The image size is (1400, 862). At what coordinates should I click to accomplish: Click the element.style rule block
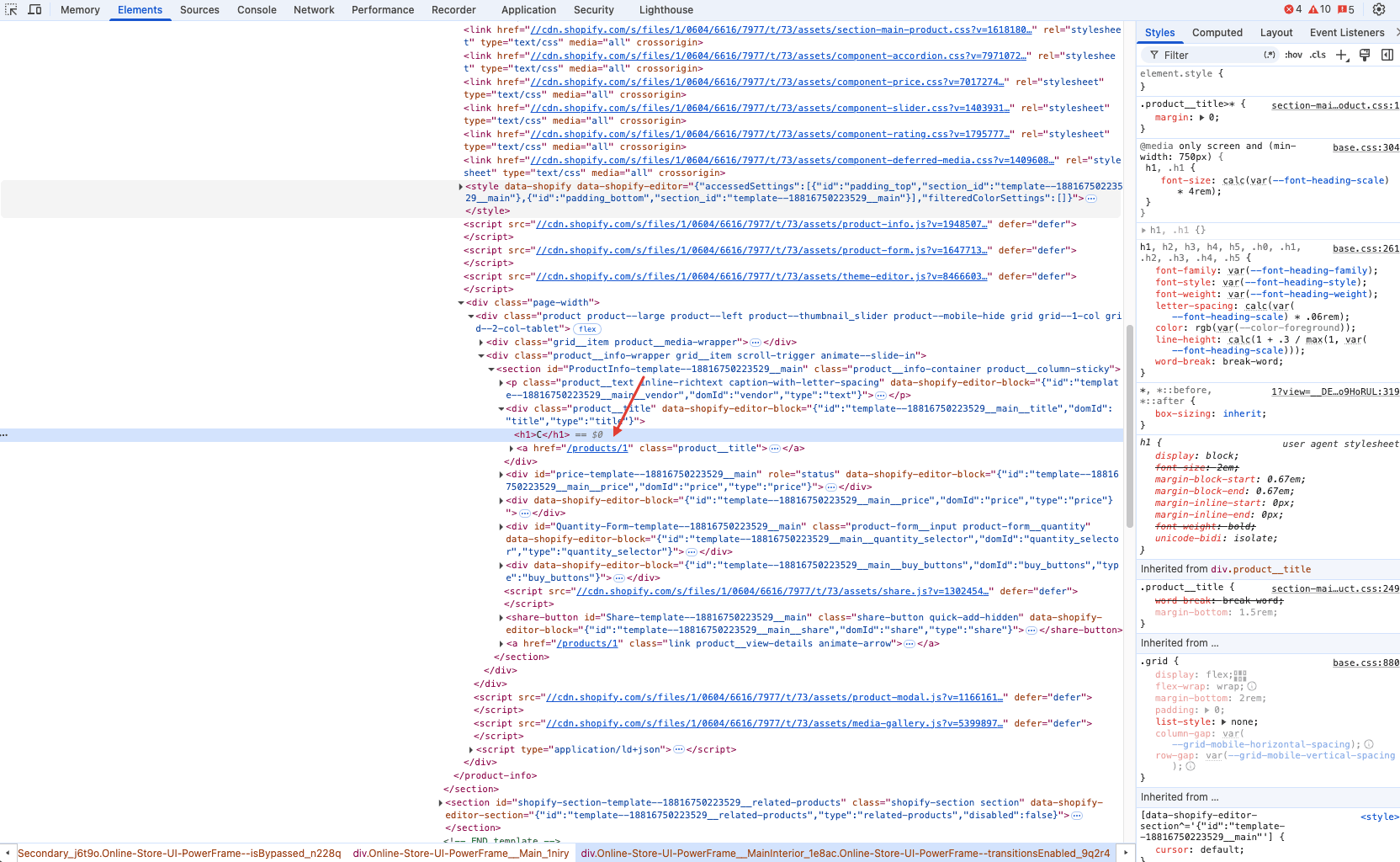click(1268, 80)
